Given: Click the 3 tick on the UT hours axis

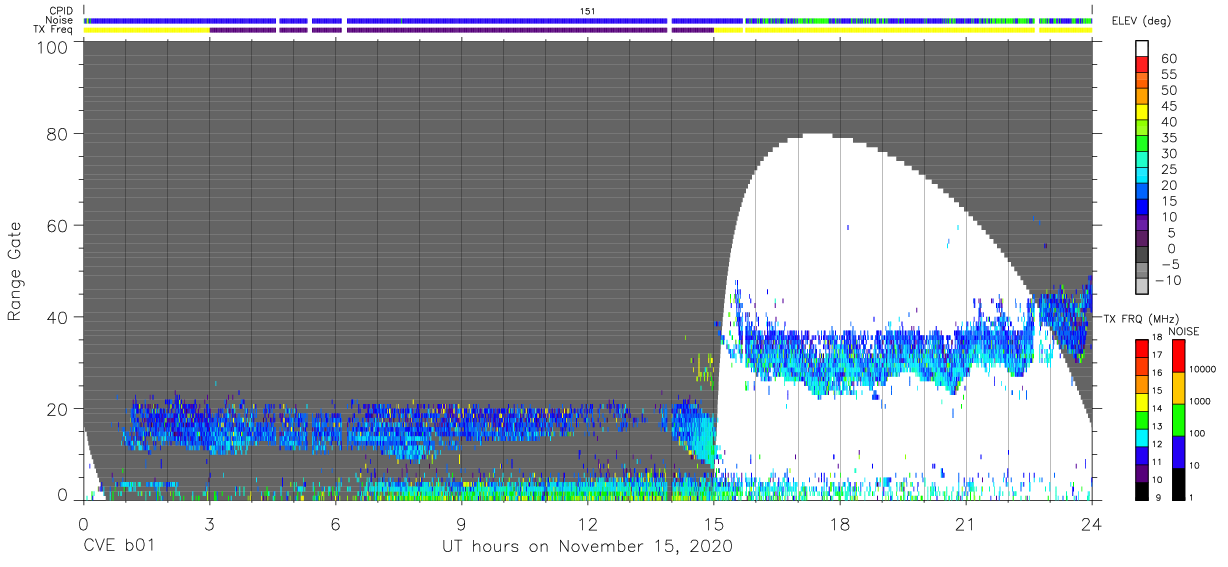Looking at the screenshot, I should click(x=209, y=523).
